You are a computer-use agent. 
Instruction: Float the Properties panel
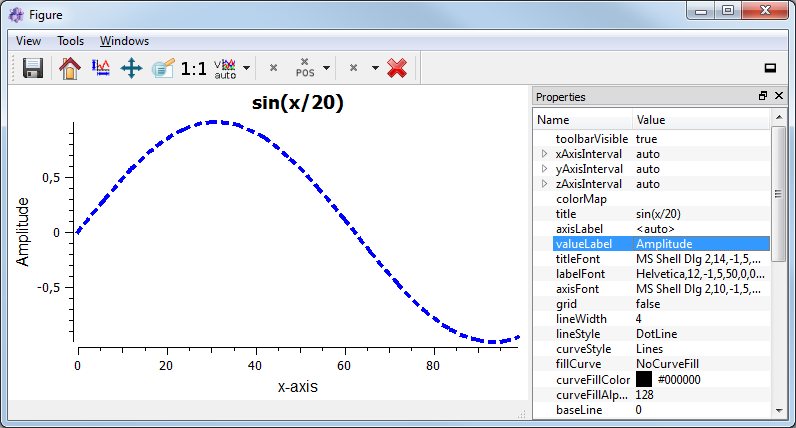(763, 97)
